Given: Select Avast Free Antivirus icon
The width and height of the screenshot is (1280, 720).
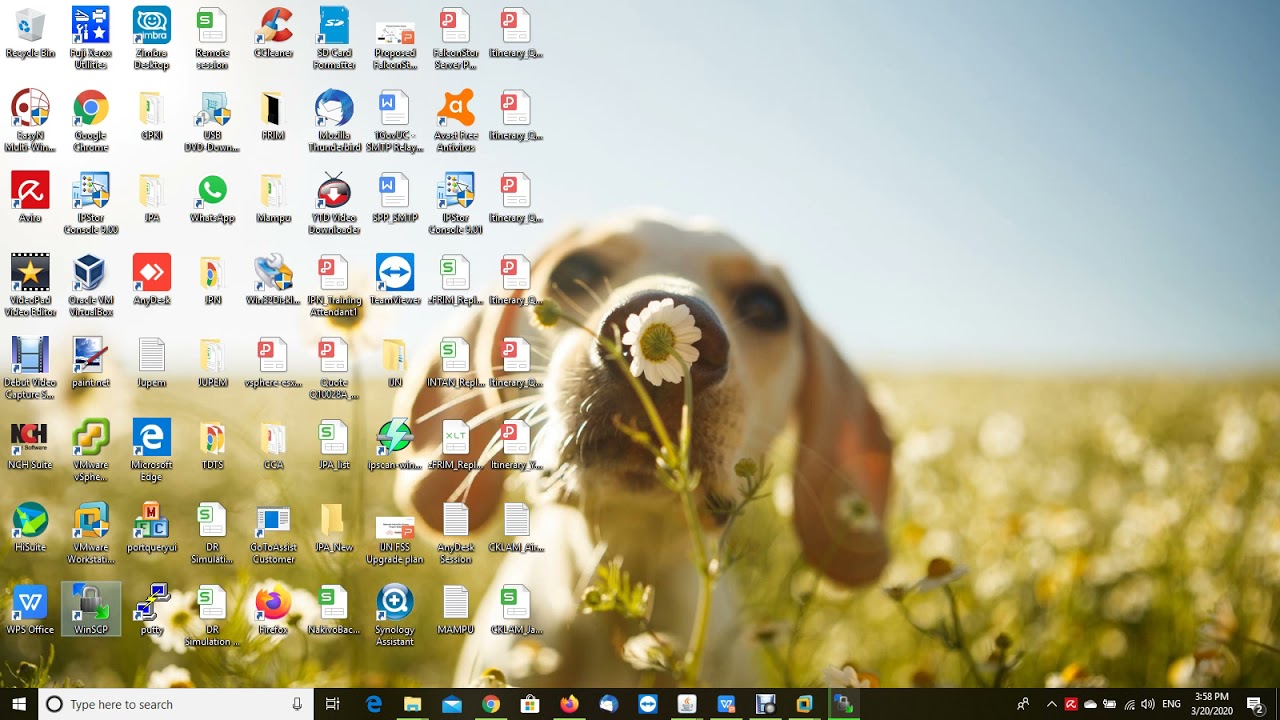Looking at the screenshot, I should click(456, 121).
